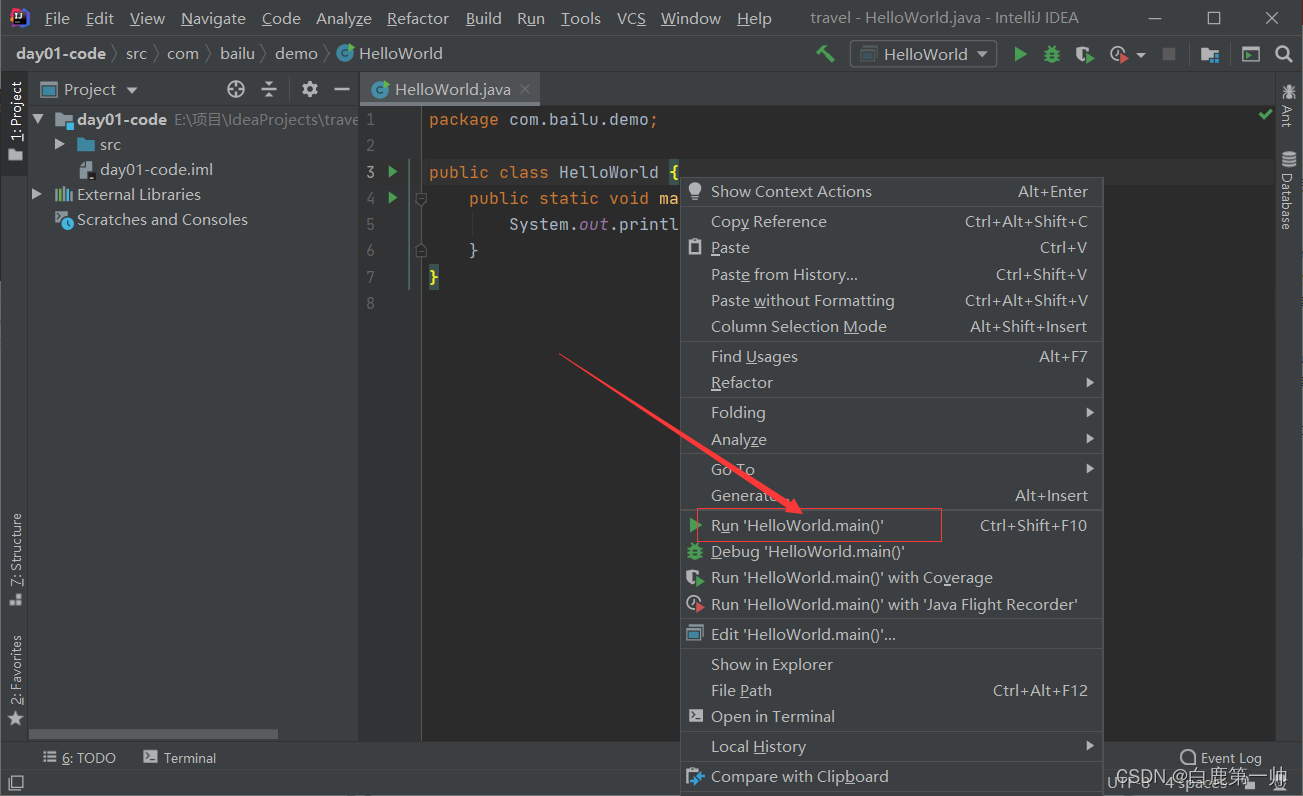This screenshot has width=1303, height=796.
Task: Click the Project panel locate-file crosshair icon
Action: pos(236,89)
